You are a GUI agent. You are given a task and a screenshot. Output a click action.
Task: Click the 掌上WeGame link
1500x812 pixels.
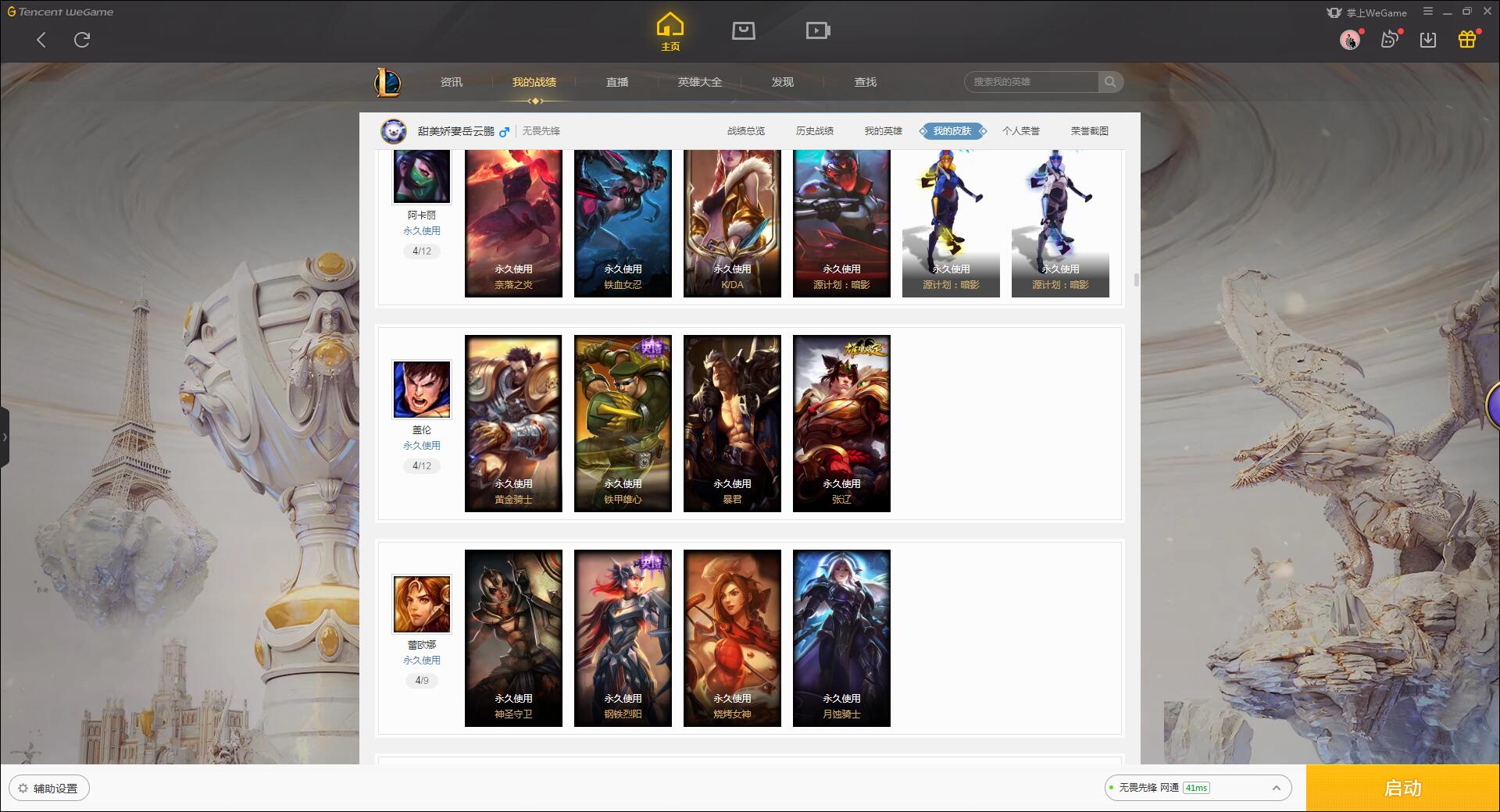[x=1367, y=12]
